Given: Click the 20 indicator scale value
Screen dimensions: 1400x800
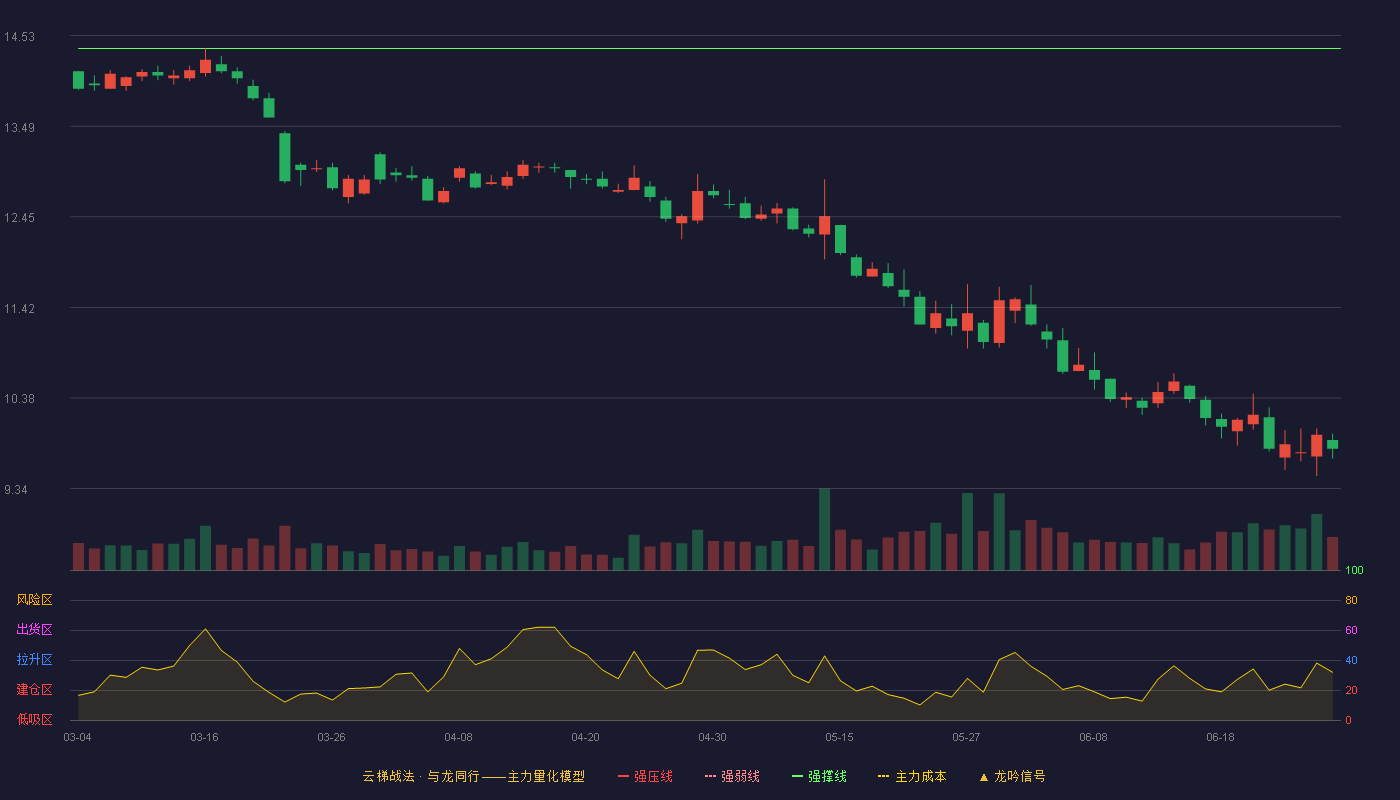Looking at the screenshot, I should [1351, 690].
